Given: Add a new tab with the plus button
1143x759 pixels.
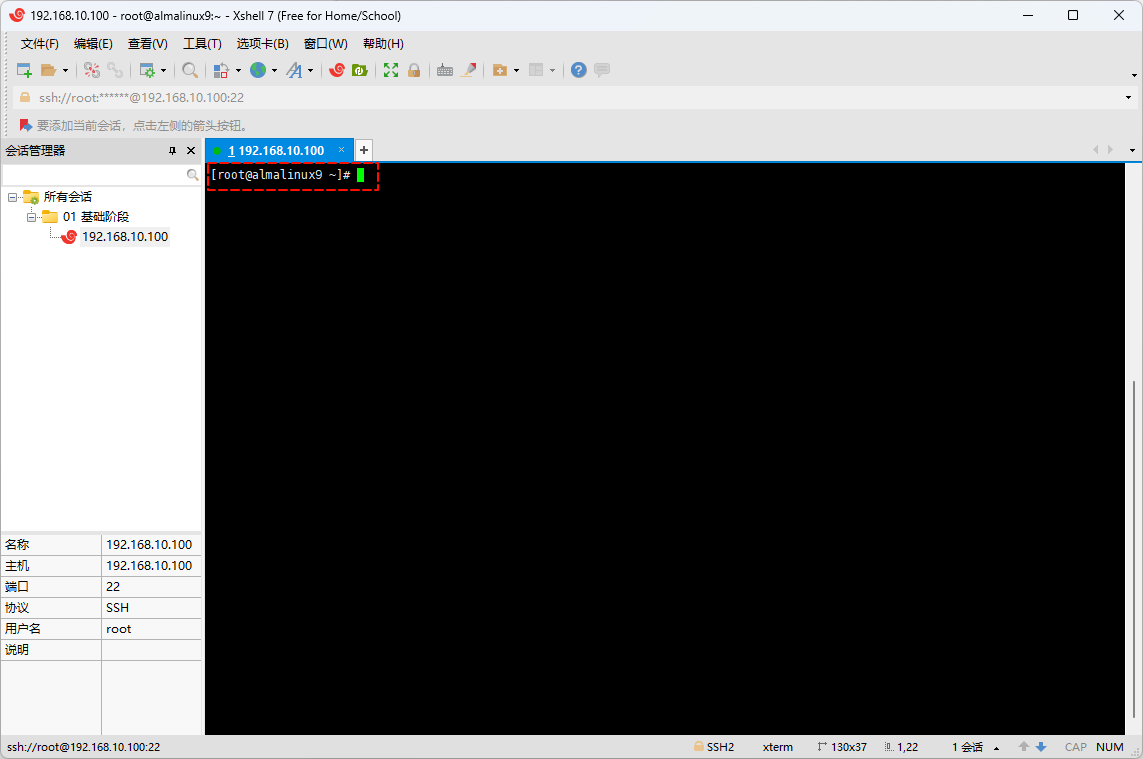Looking at the screenshot, I should coord(364,150).
